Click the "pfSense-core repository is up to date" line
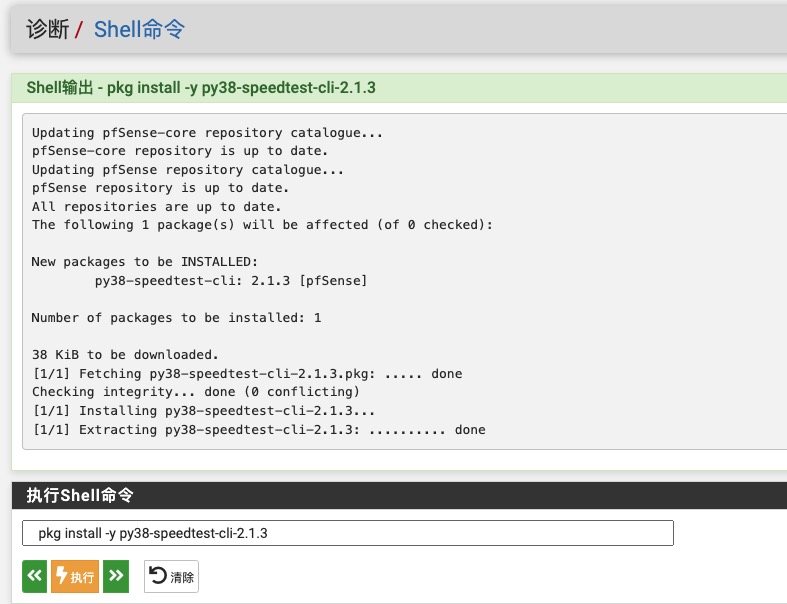 (180, 151)
